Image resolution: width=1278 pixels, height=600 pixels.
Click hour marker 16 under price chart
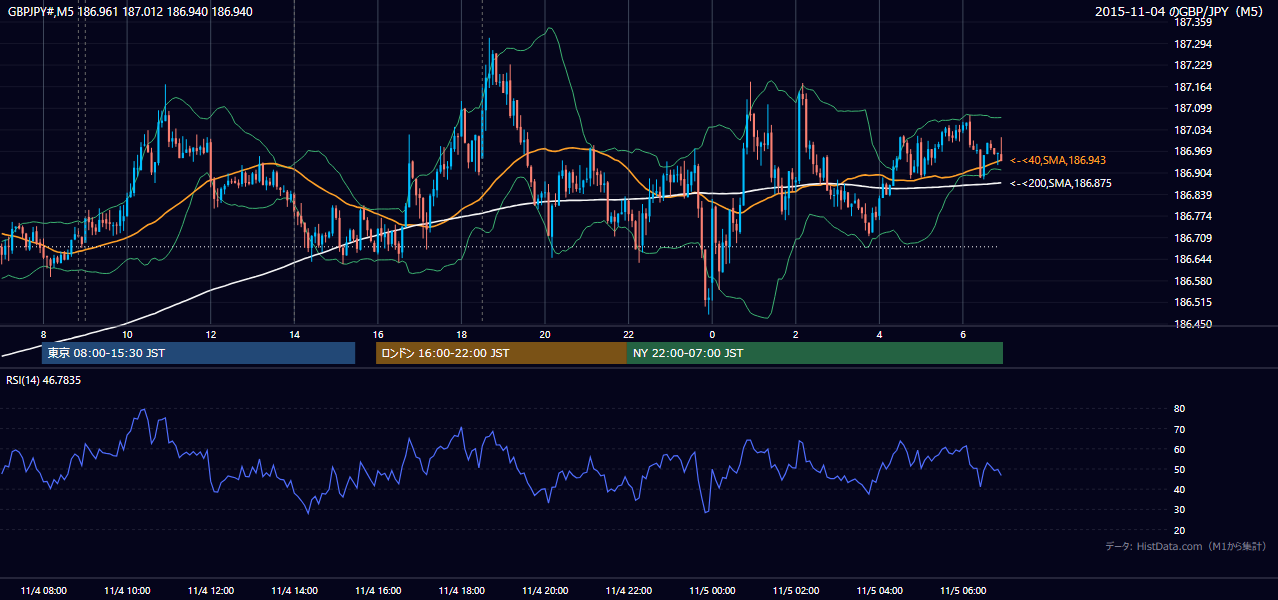(377, 334)
